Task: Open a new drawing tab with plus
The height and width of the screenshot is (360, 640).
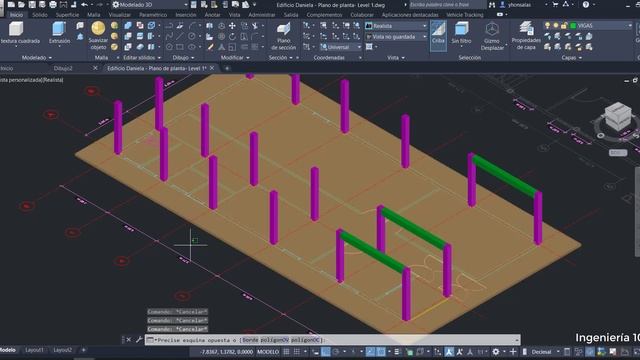Action: 227,68
